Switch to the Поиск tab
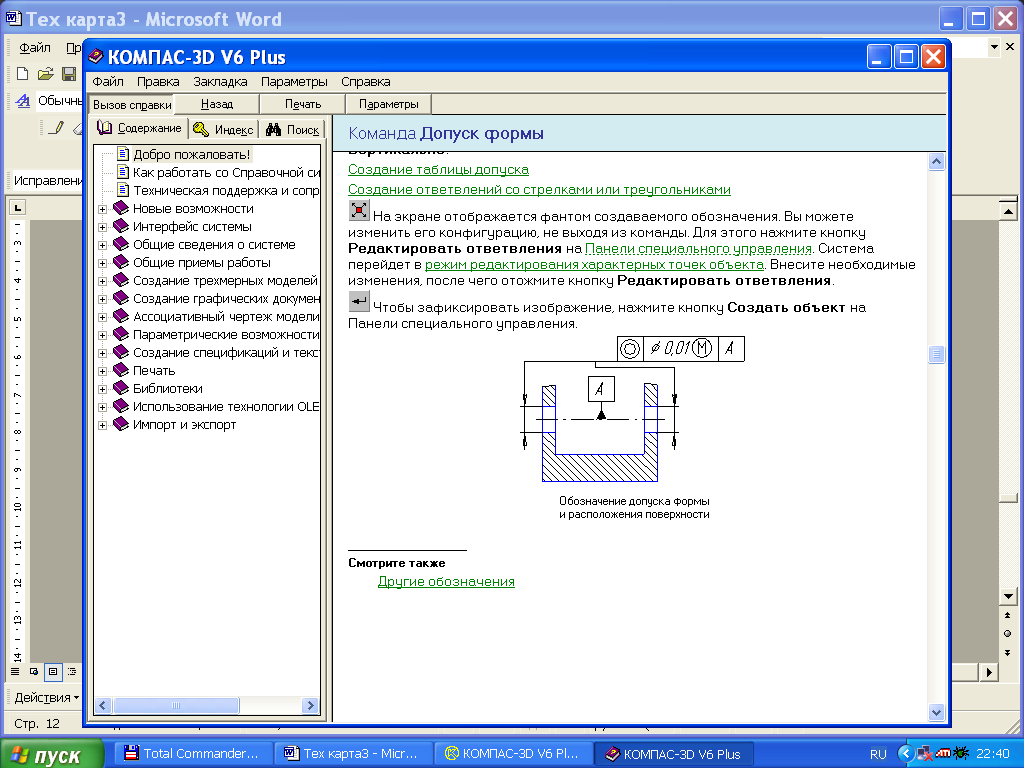The width and height of the screenshot is (1024, 768). (x=293, y=129)
